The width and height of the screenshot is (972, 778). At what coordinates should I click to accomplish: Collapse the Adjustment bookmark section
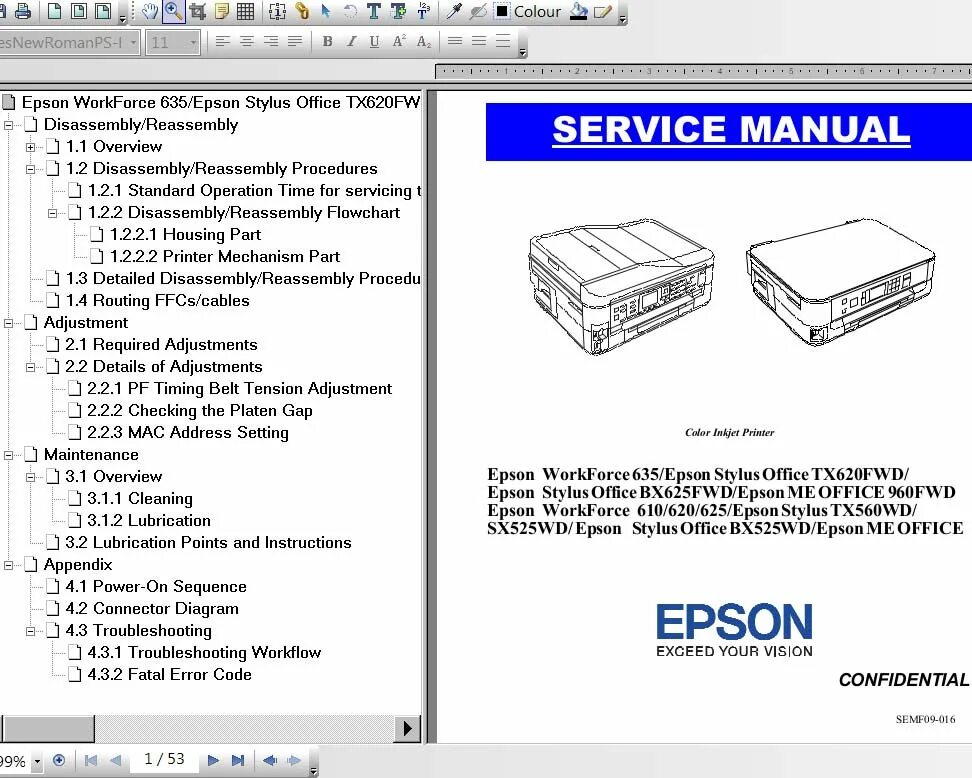tap(8, 323)
